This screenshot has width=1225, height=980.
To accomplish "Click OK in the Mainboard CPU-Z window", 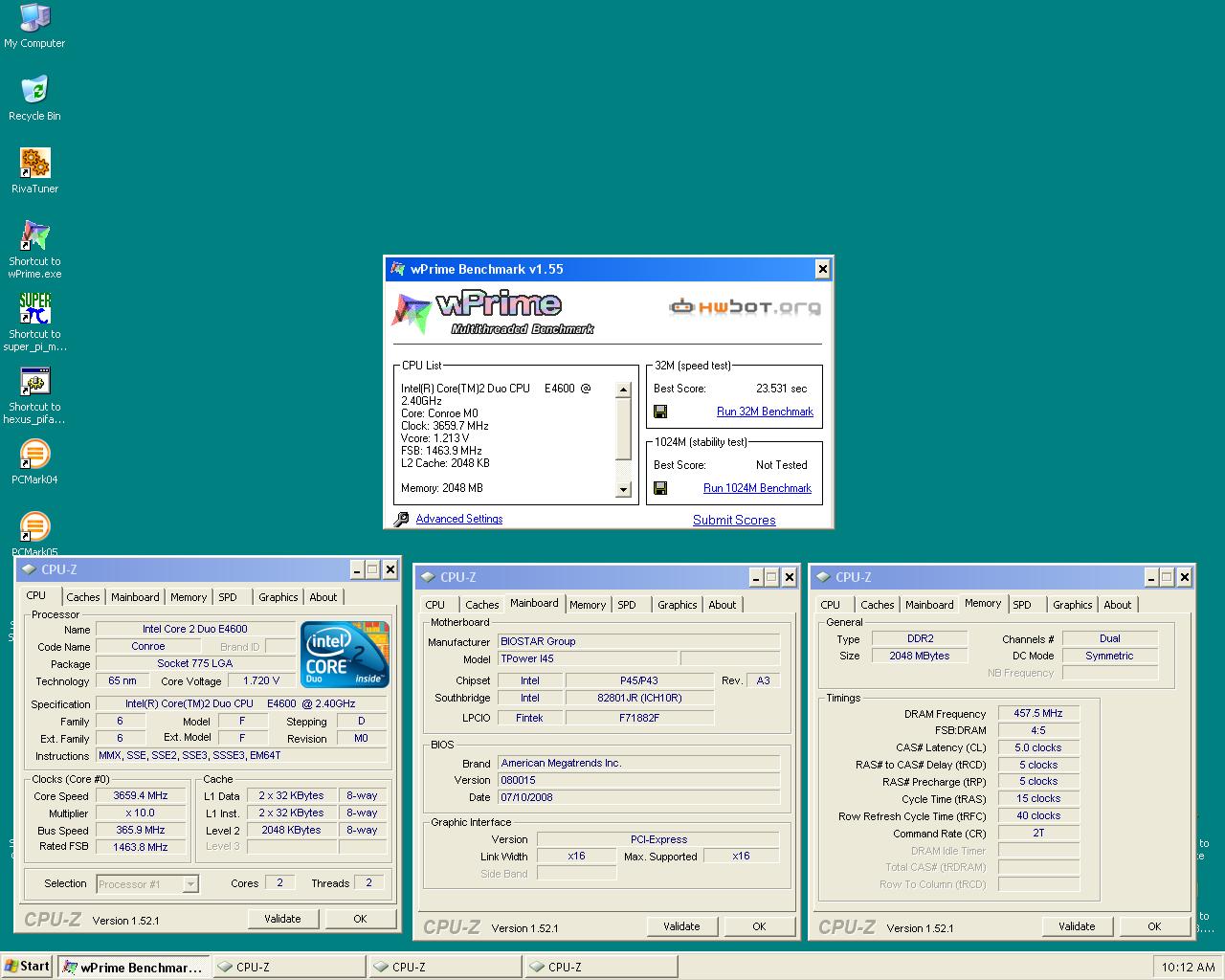I will (759, 926).
